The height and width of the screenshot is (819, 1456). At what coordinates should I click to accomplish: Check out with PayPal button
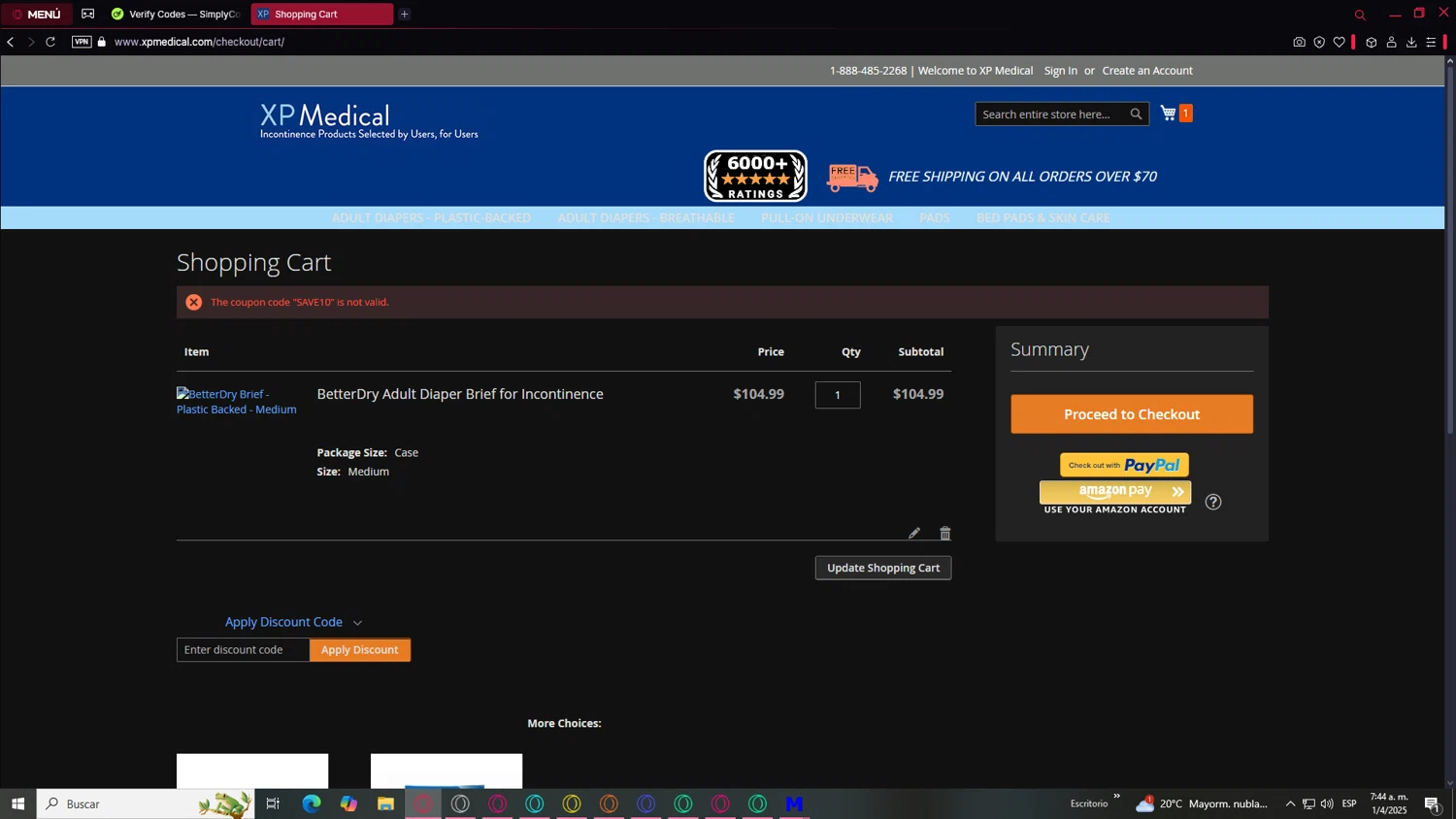[x=1124, y=465]
